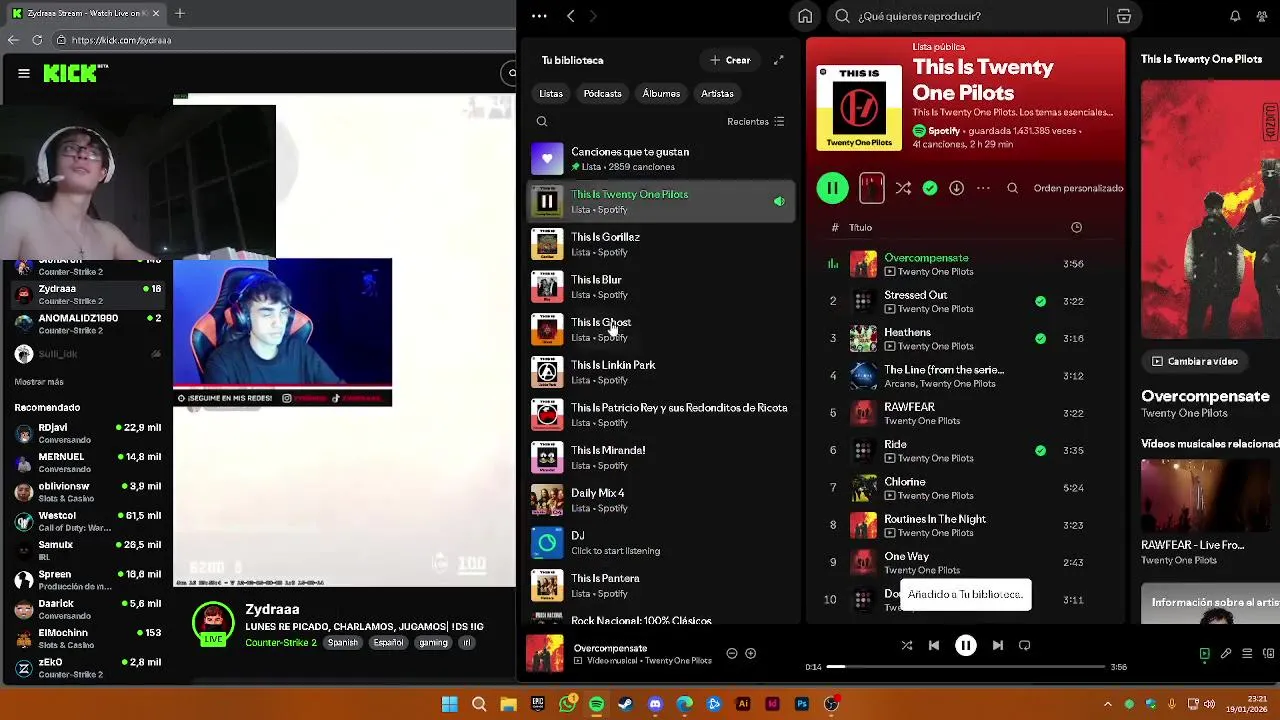Open the playlist preview card beside the green button

tap(871, 188)
